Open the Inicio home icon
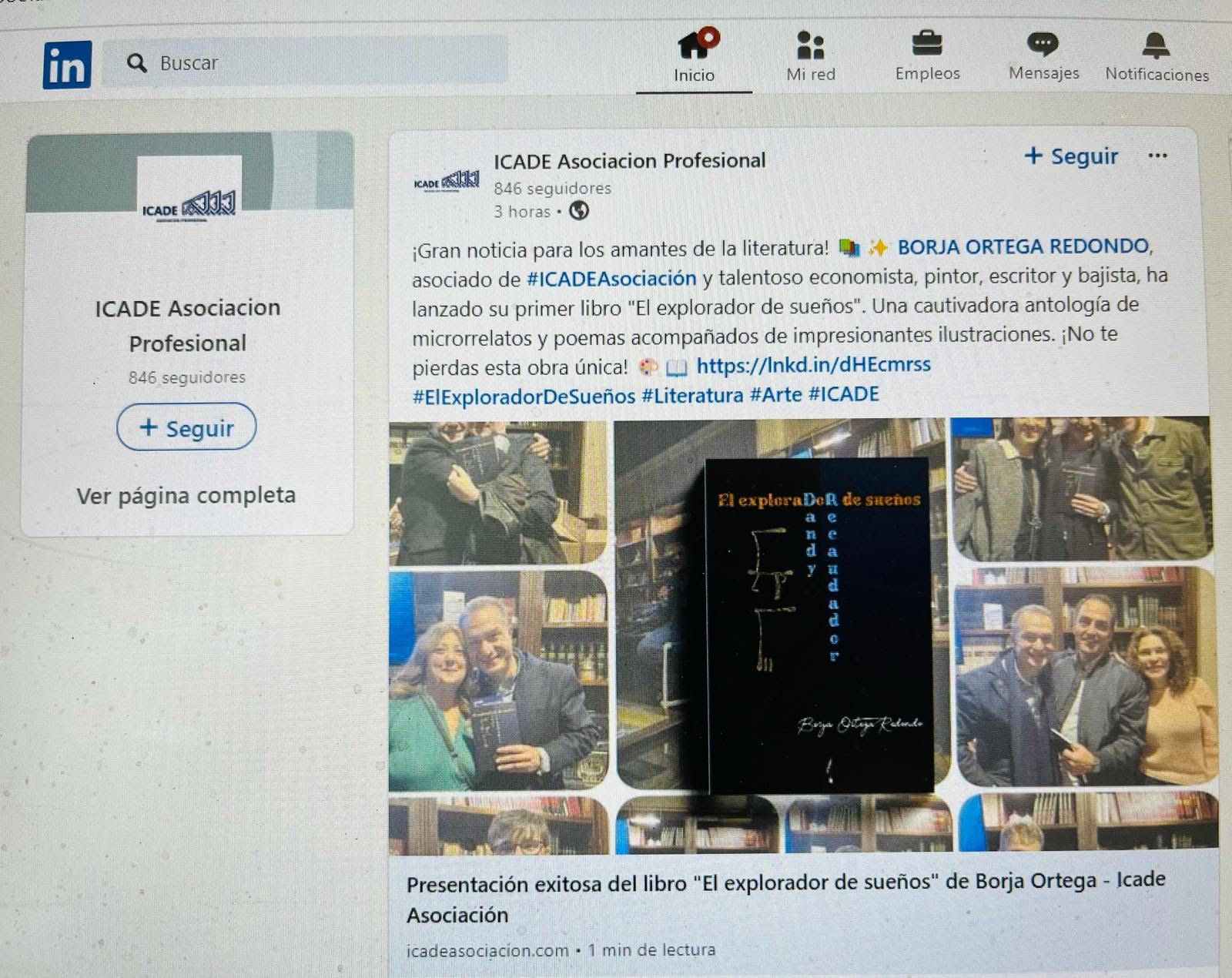 (695, 45)
